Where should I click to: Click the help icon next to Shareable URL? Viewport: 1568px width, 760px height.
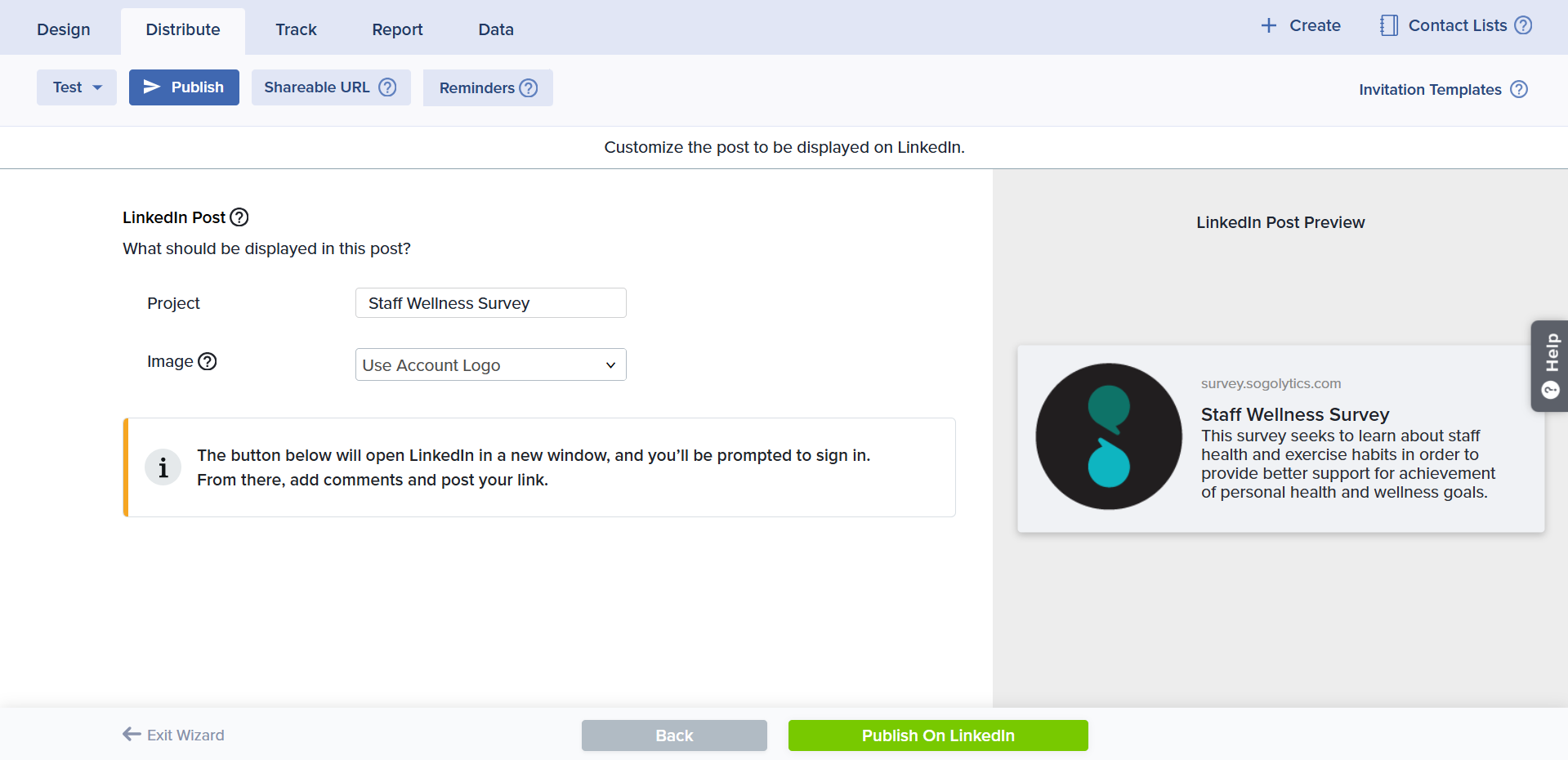(x=387, y=87)
